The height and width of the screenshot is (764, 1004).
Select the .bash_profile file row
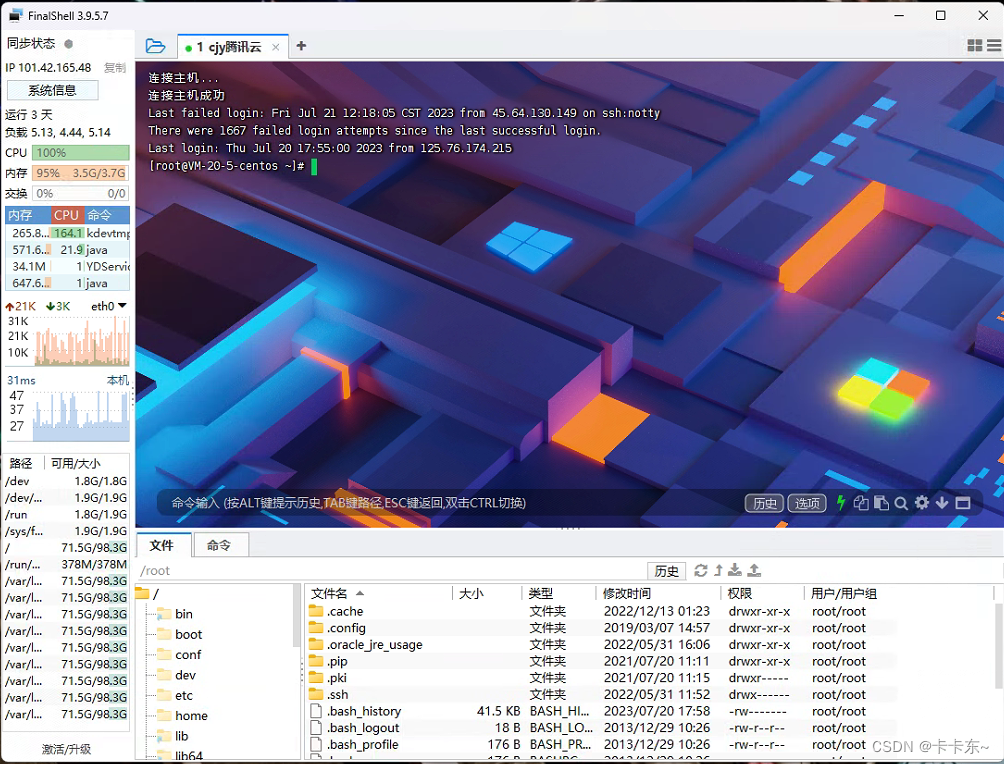point(602,744)
